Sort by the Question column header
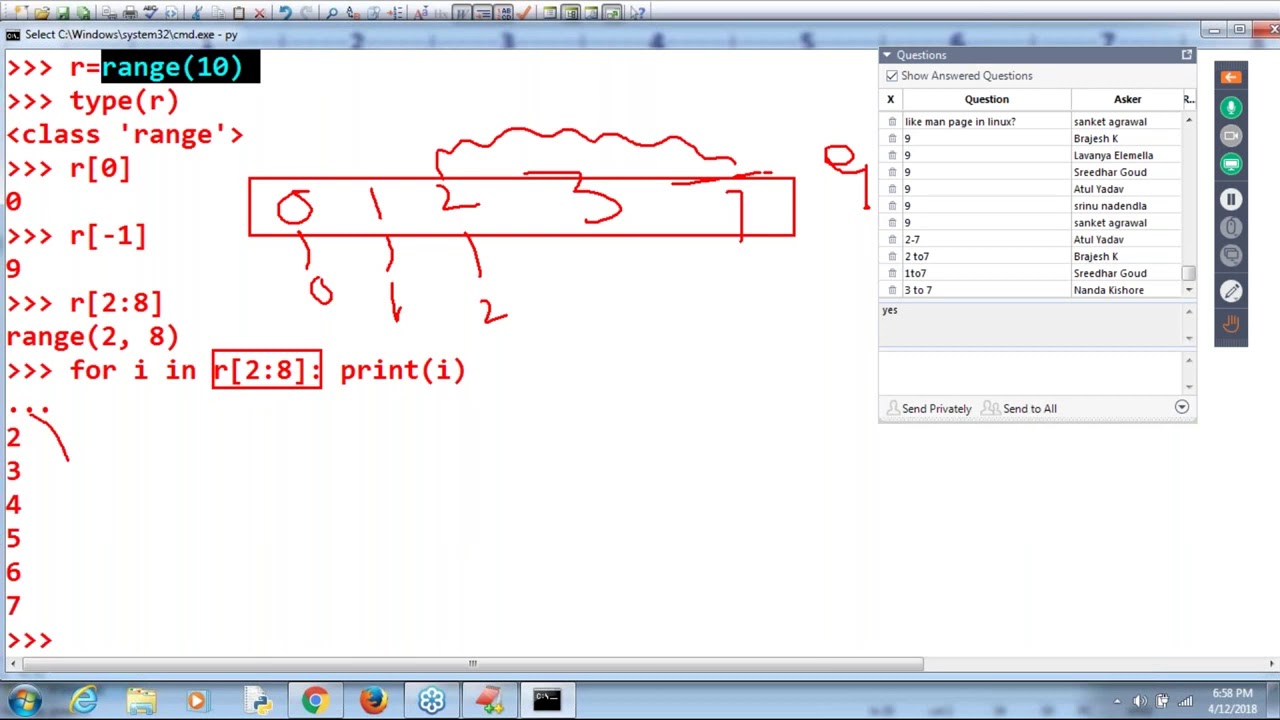1280x720 pixels. click(x=986, y=99)
